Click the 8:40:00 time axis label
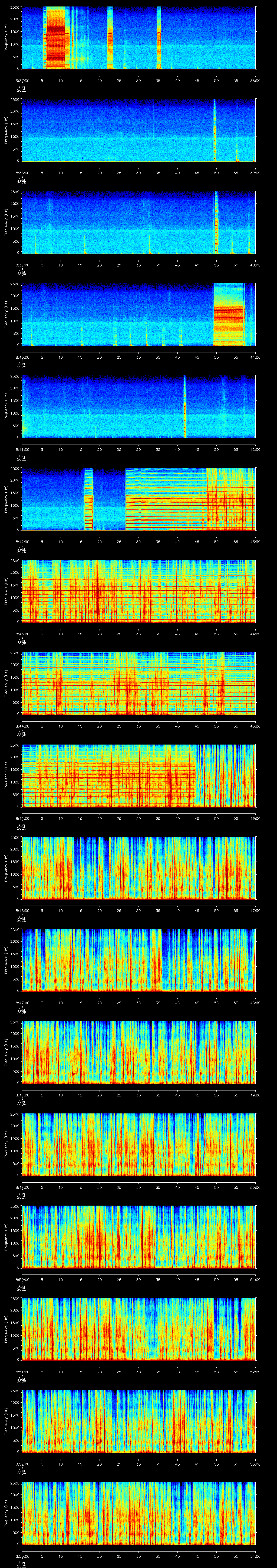Viewport: 277px width, 1568px height. pyautogui.click(x=22, y=357)
